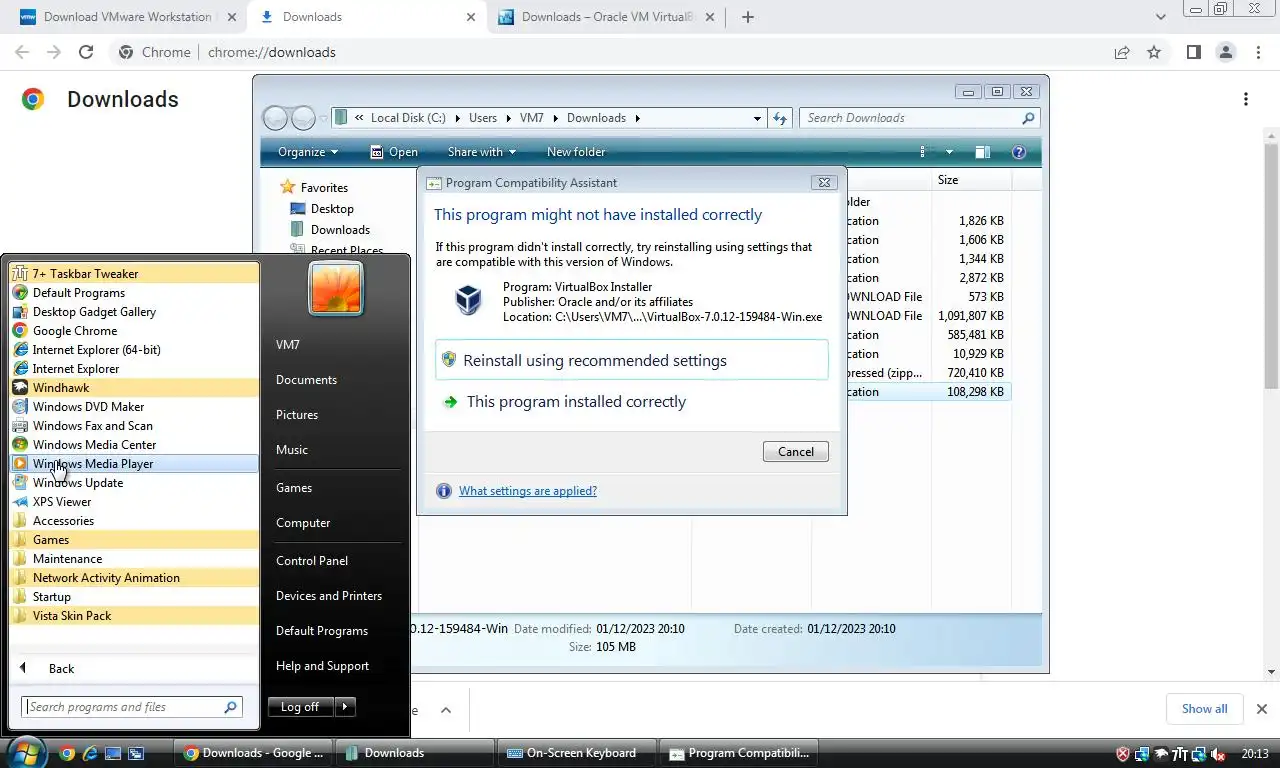This screenshot has height=768, width=1280.
Task: Open the Chrome profile icon
Action: [1225, 52]
